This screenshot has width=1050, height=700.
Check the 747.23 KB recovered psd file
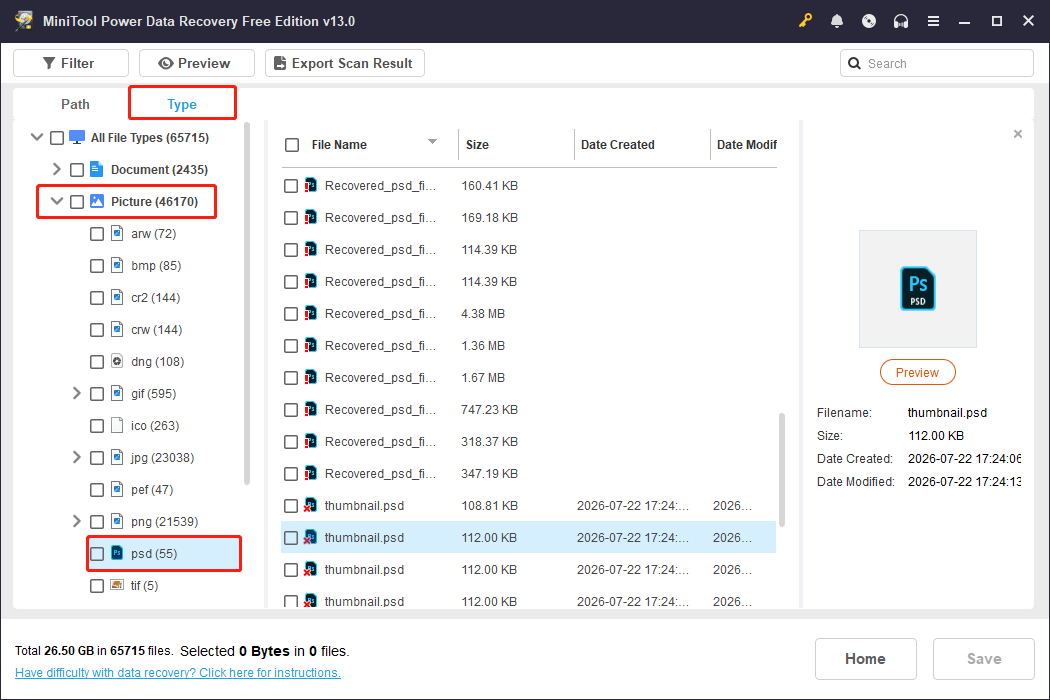tap(291, 410)
